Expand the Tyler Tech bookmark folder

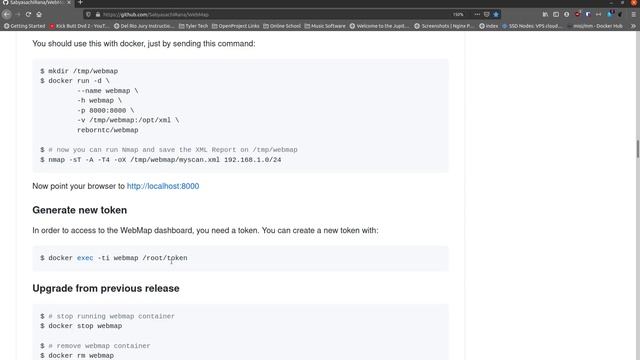(193, 26)
